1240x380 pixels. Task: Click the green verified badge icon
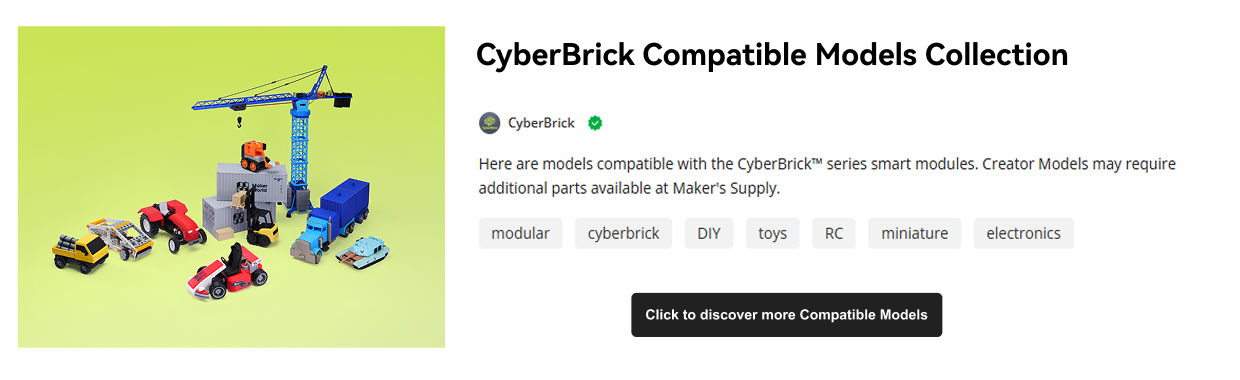pyautogui.click(x=595, y=123)
